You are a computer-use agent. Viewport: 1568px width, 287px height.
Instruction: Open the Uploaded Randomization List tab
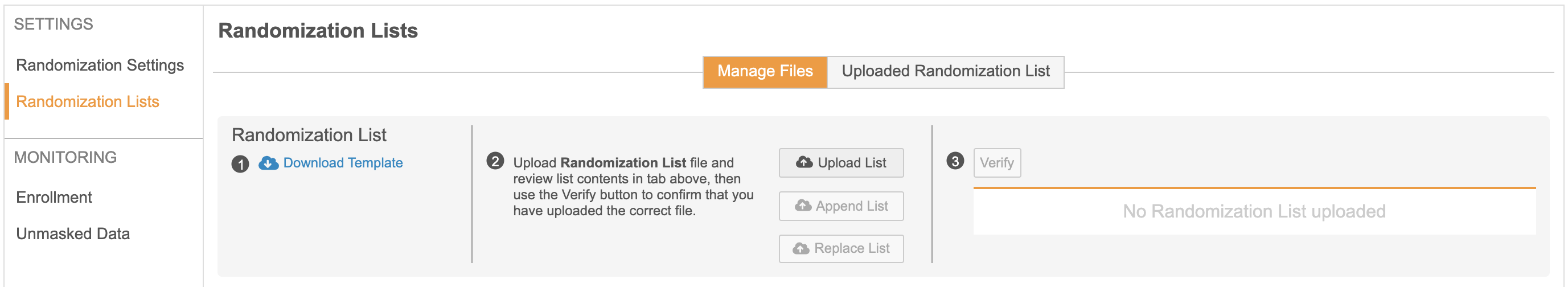point(945,71)
